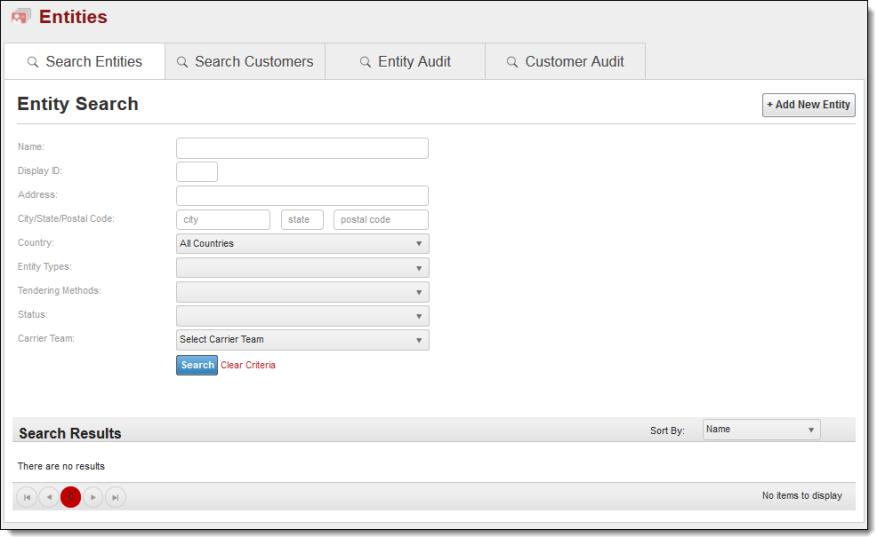This screenshot has width=877, height=537.
Task: Click the Clear Criteria link
Action: 248,365
